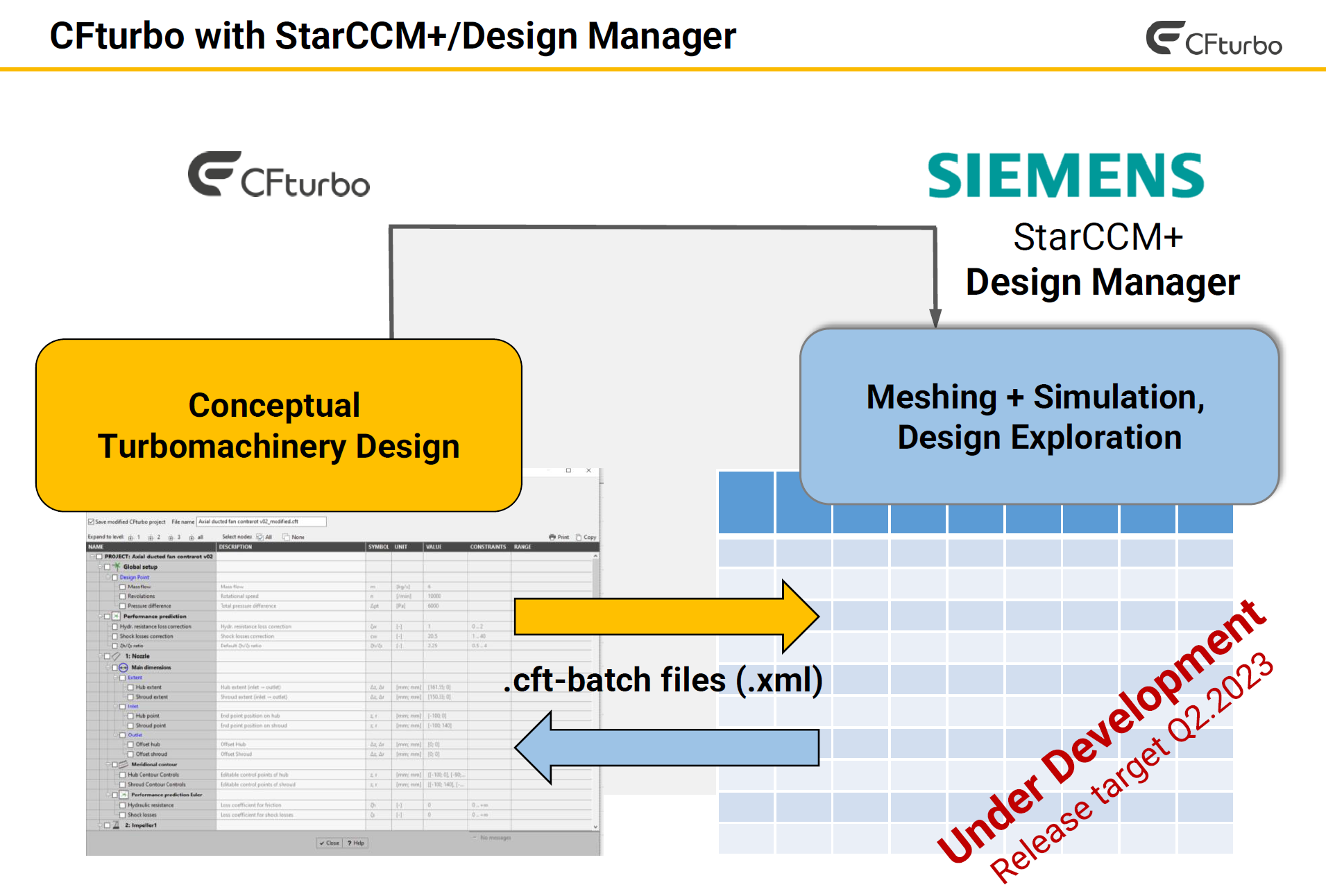Viewport: 1326px width, 896px height.
Task: Click the Global setup tree icon
Action: pos(117,567)
